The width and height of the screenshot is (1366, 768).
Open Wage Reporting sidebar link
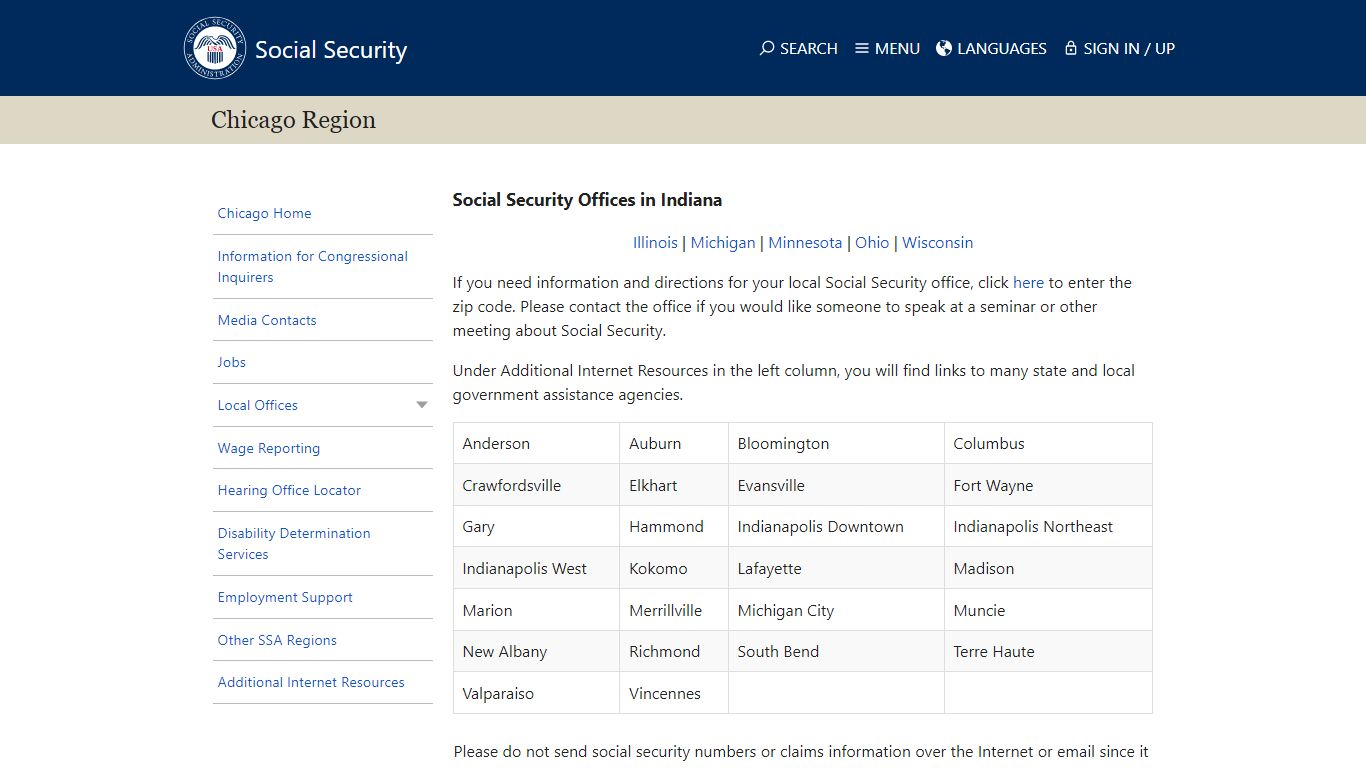click(x=269, y=448)
